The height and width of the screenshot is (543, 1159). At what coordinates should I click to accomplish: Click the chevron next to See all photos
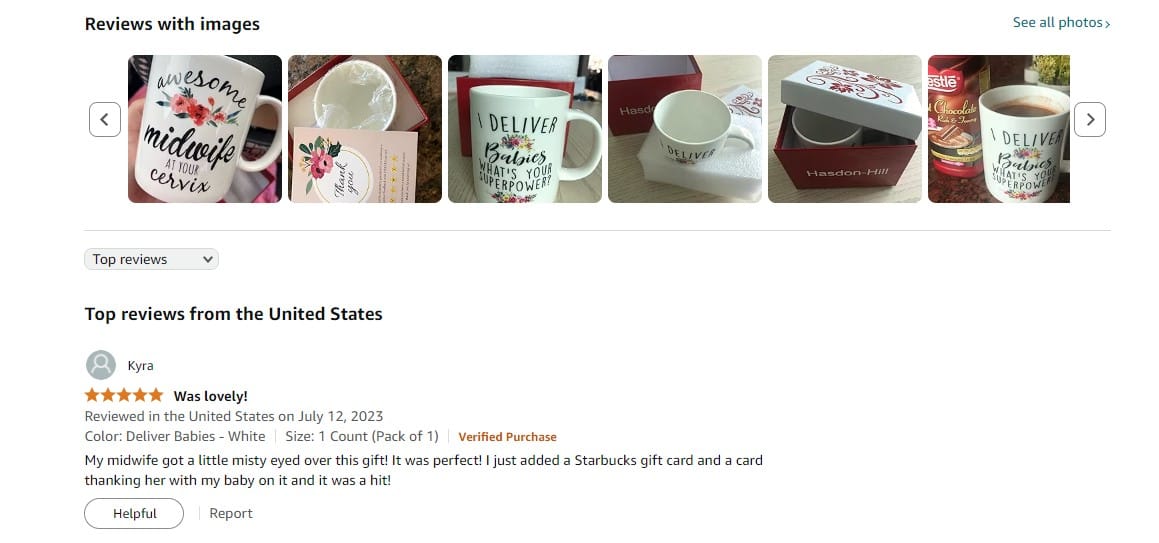pos(1107,24)
